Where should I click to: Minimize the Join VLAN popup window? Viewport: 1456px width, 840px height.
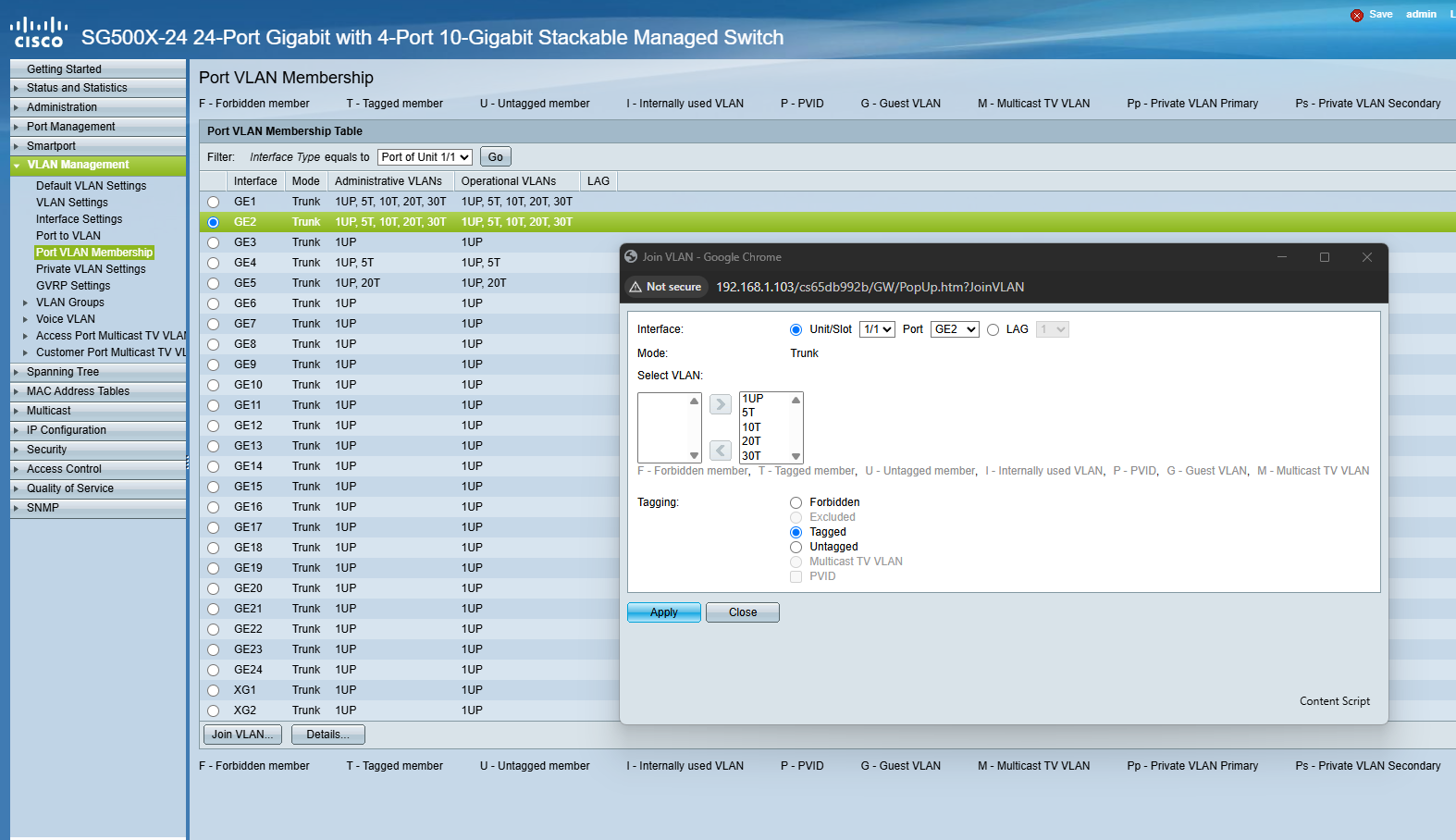pyautogui.click(x=1282, y=257)
